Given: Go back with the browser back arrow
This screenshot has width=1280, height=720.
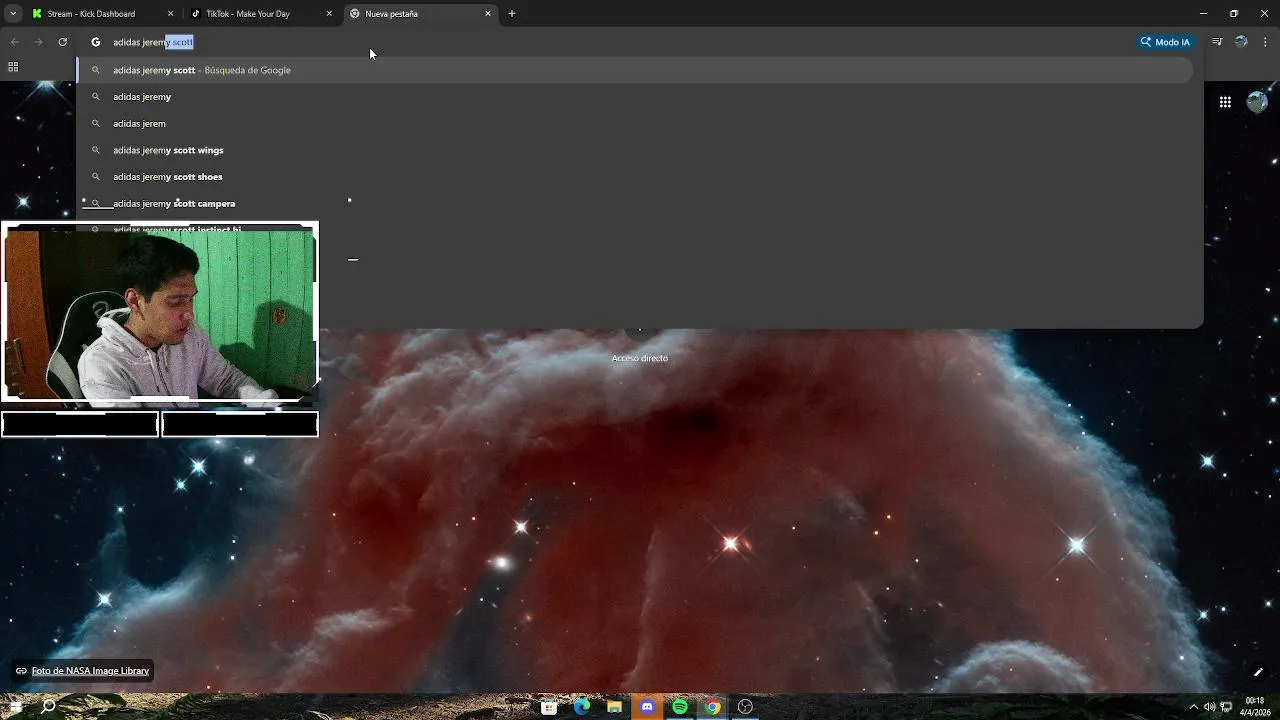Looking at the screenshot, I should click(14, 42).
